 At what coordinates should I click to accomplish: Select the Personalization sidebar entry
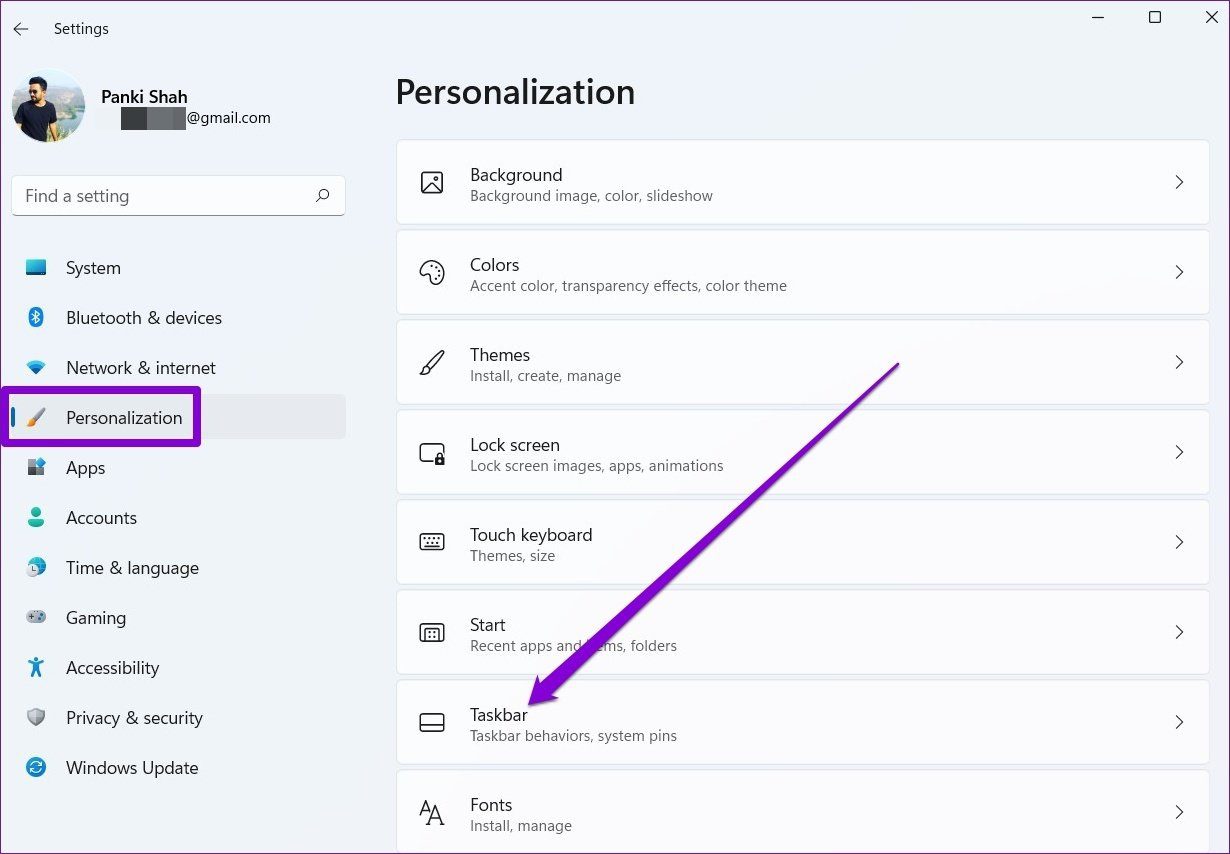click(x=178, y=418)
